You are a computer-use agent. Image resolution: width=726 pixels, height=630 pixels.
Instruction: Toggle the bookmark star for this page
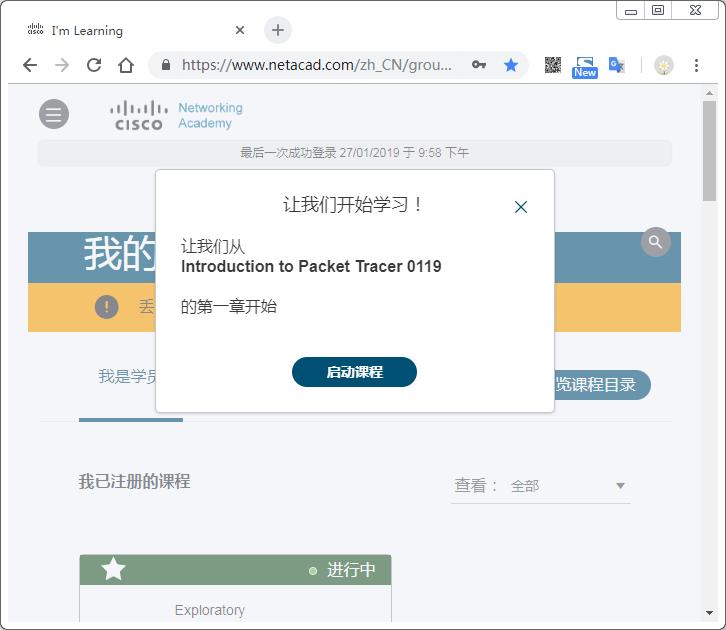pos(511,65)
